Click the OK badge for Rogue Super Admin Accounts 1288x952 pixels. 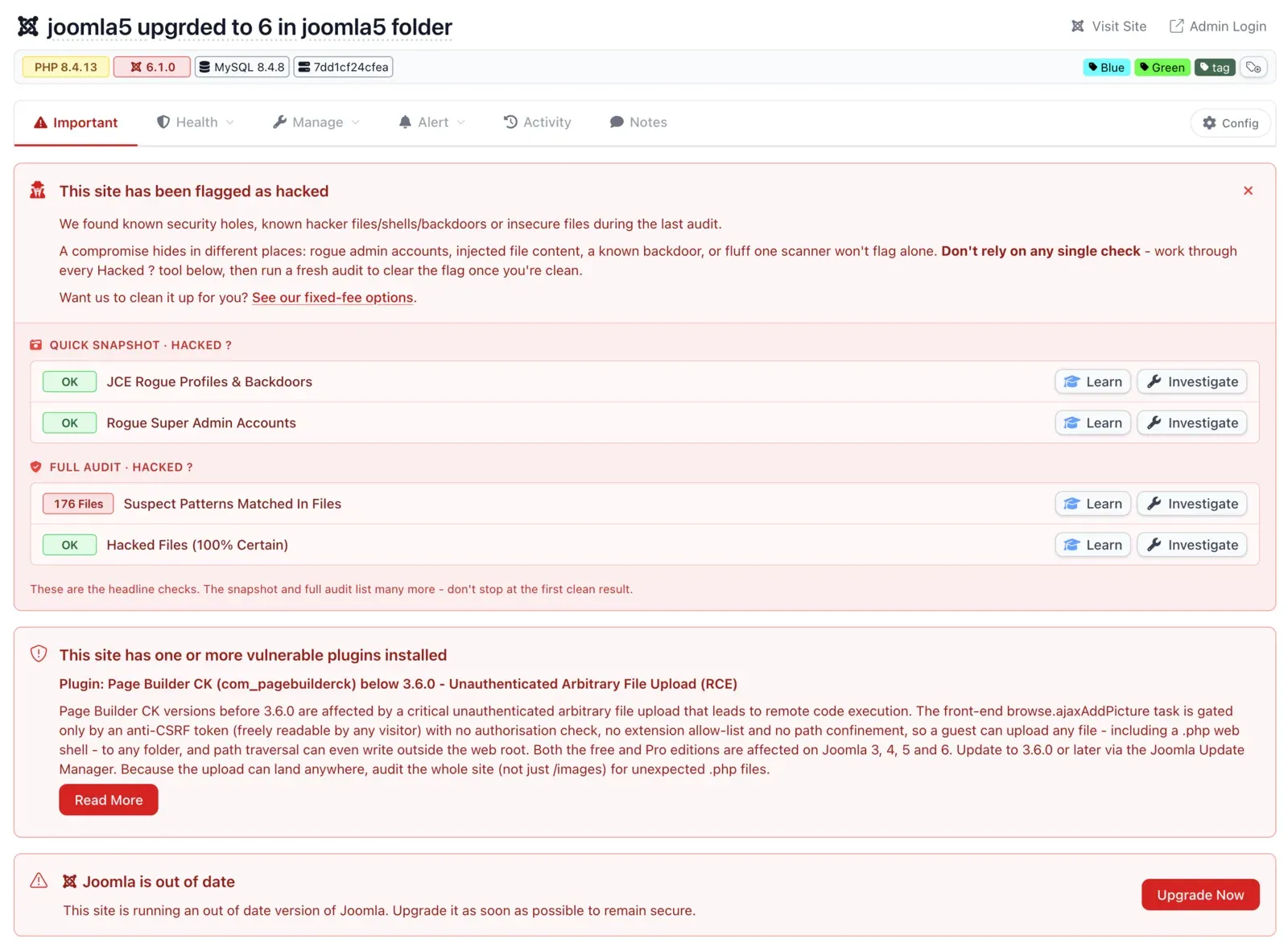(x=69, y=422)
